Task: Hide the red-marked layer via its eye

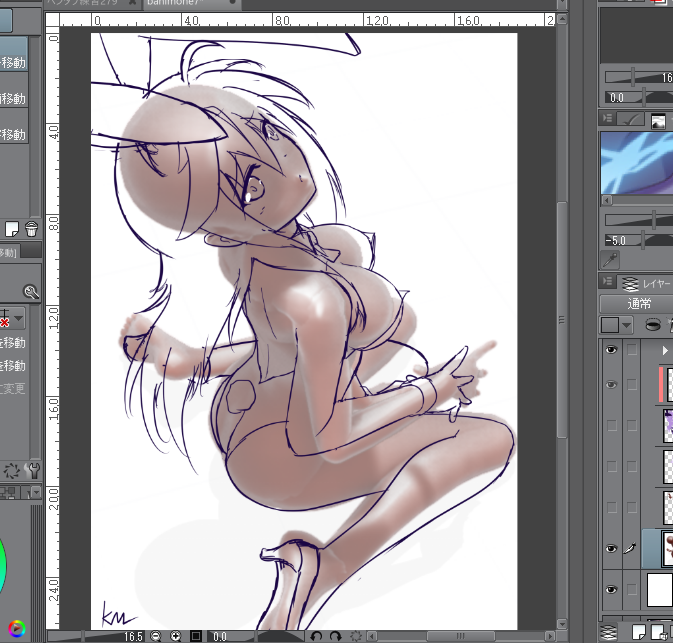Action: pyautogui.click(x=611, y=385)
